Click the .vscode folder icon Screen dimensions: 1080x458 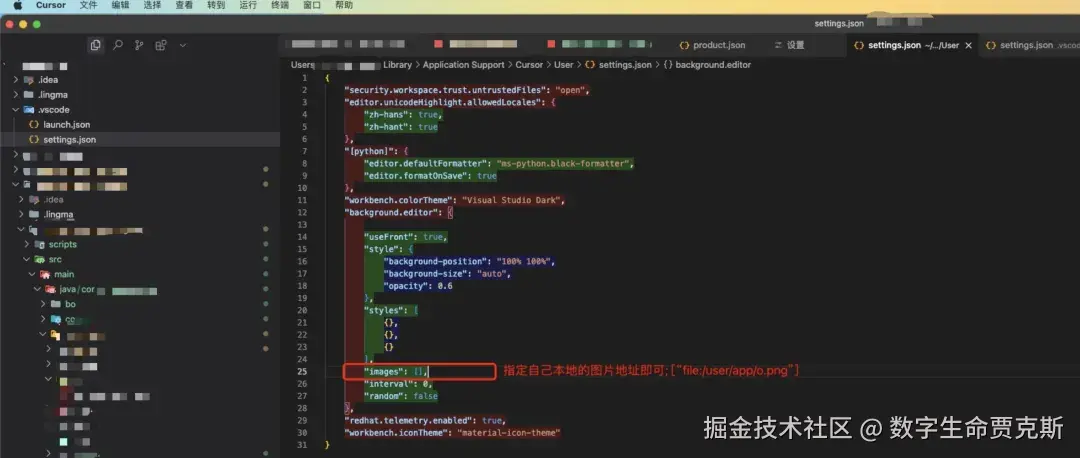click(28, 110)
